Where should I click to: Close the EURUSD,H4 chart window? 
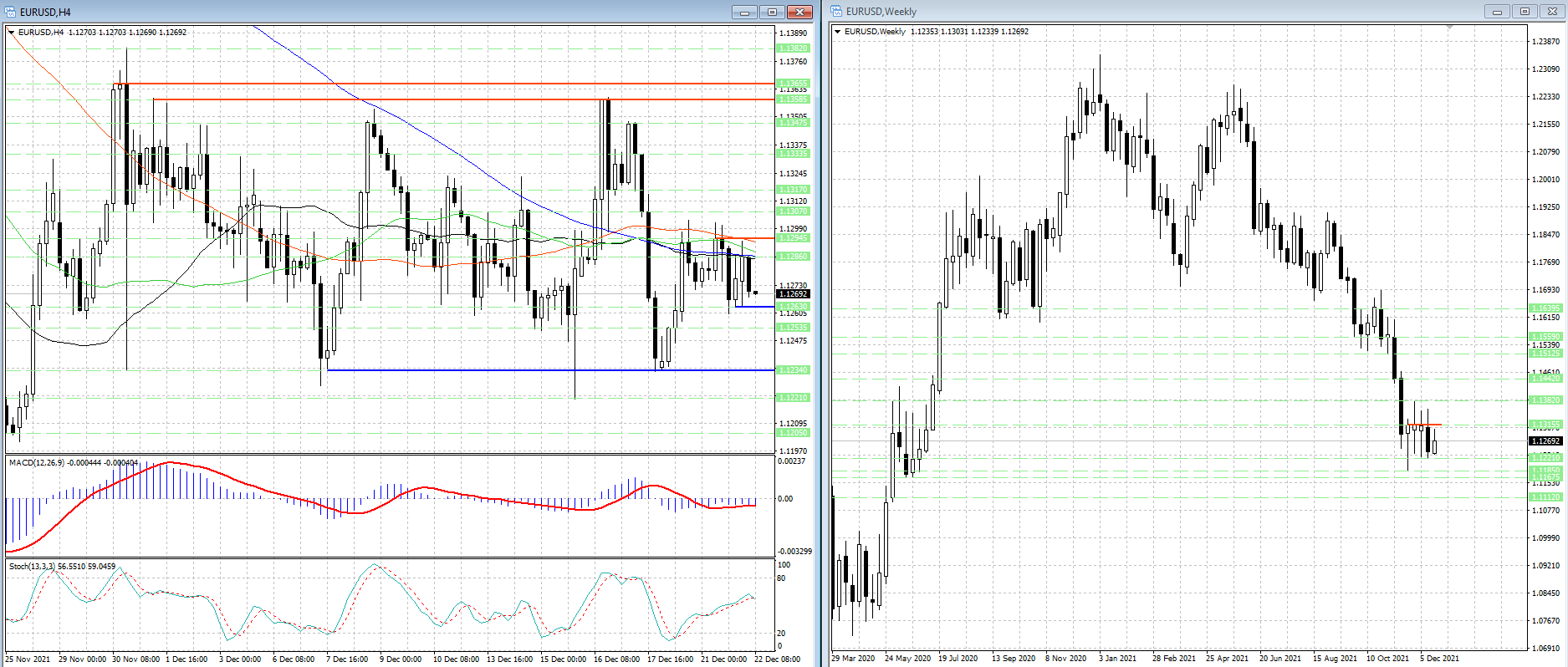(x=799, y=12)
